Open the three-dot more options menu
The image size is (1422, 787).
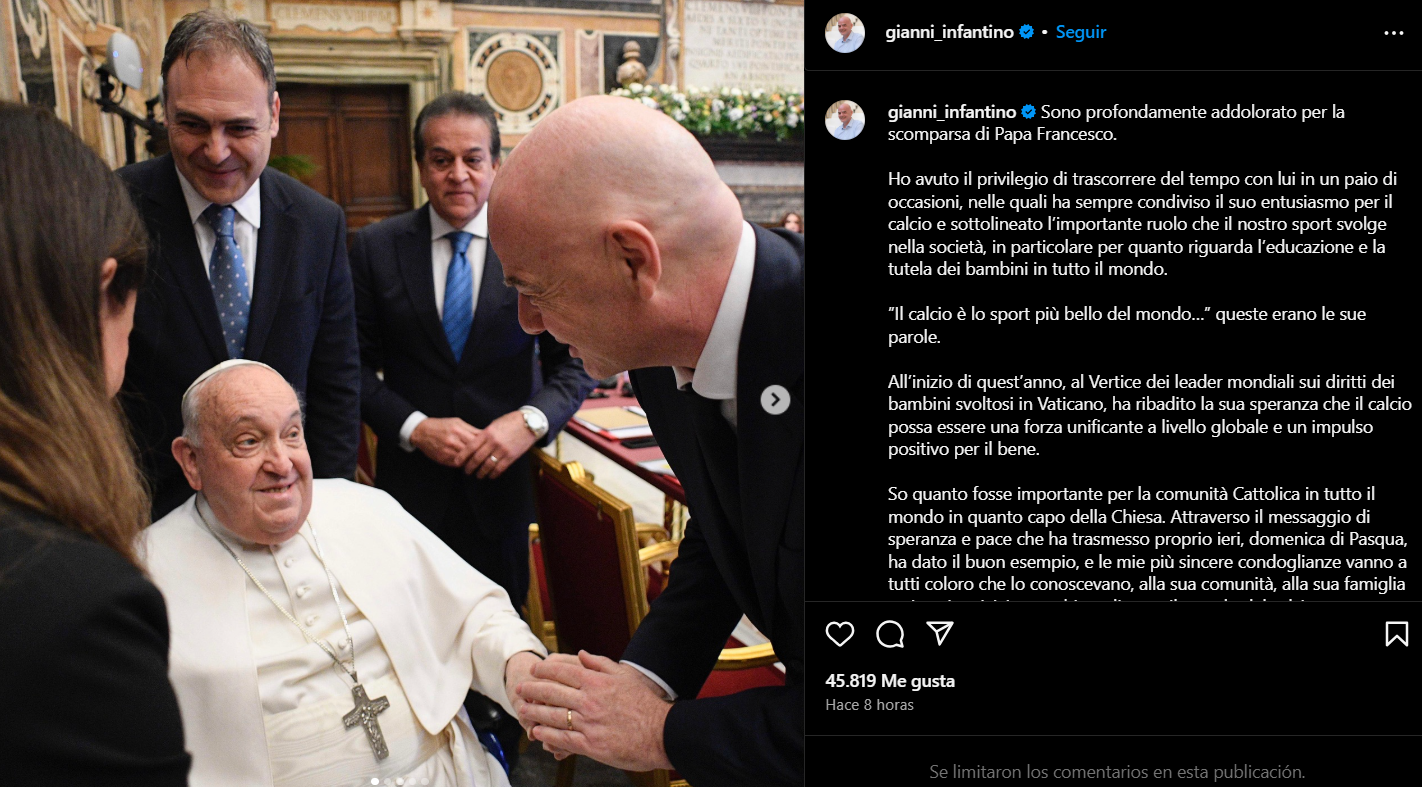point(1394,33)
